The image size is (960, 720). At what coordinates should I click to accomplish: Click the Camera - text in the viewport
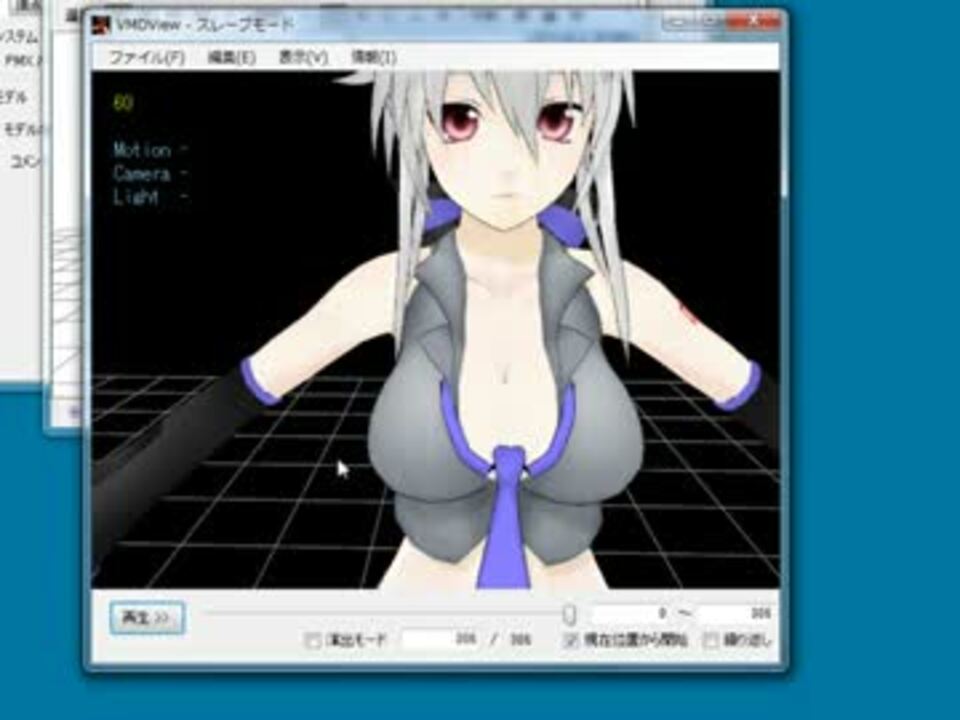(x=151, y=174)
